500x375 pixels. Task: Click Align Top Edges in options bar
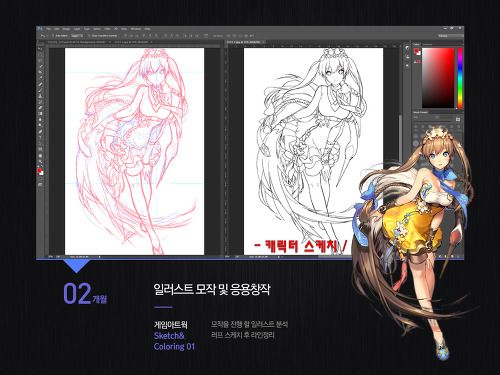point(126,35)
